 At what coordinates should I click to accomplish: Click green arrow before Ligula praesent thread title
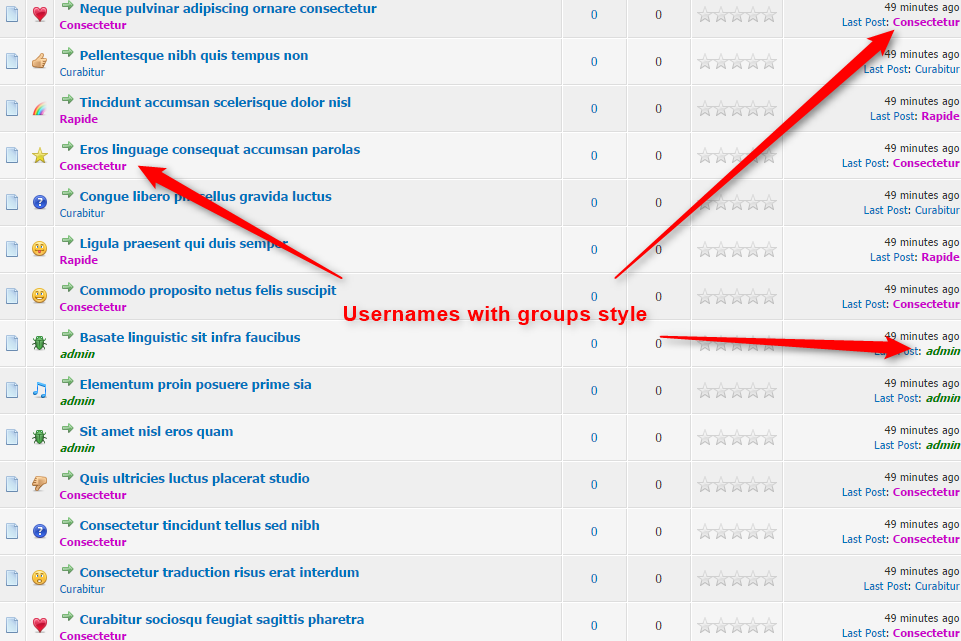pyautogui.click(x=68, y=241)
